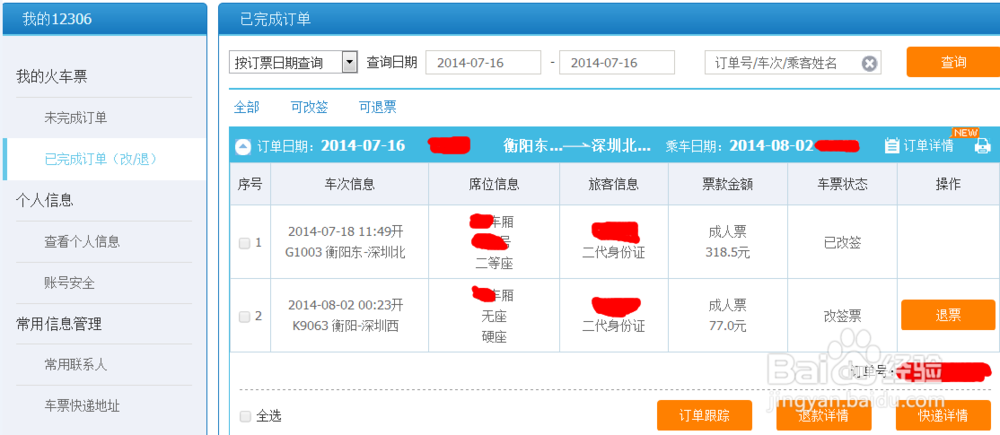Click the 77.0元 fare value
This screenshot has height=435, width=1000.
click(x=728, y=326)
